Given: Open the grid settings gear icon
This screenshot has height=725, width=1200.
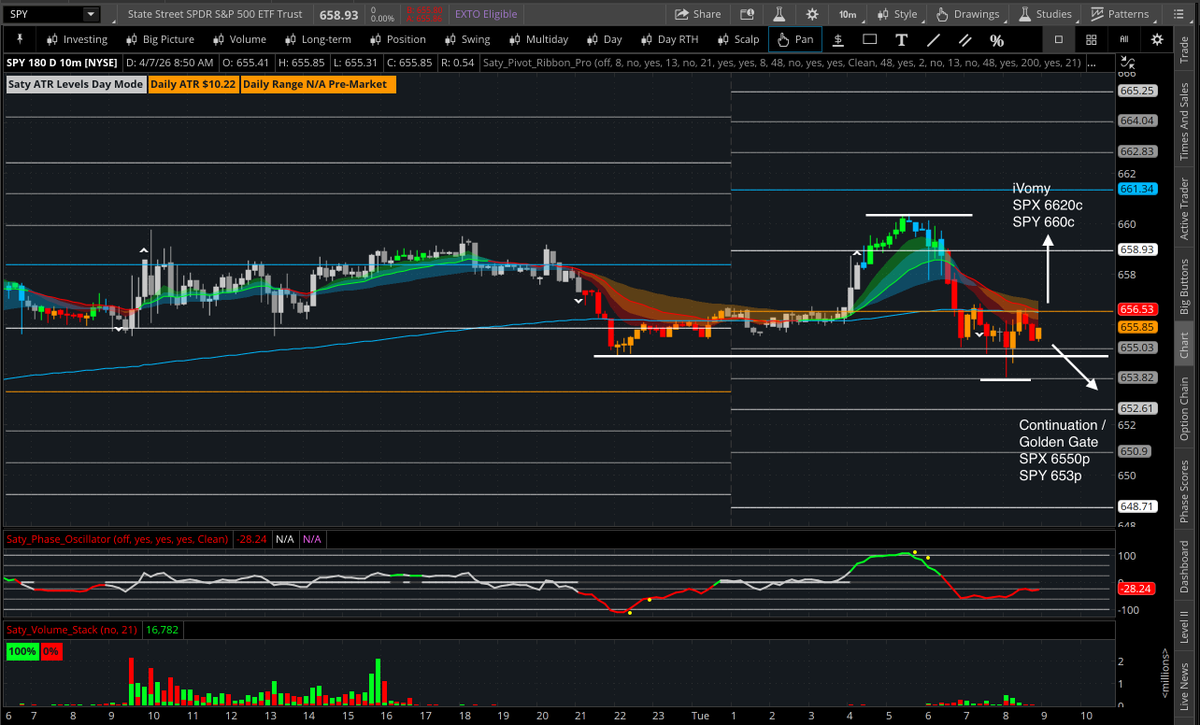Looking at the screenshot, I should point(1157,40).
